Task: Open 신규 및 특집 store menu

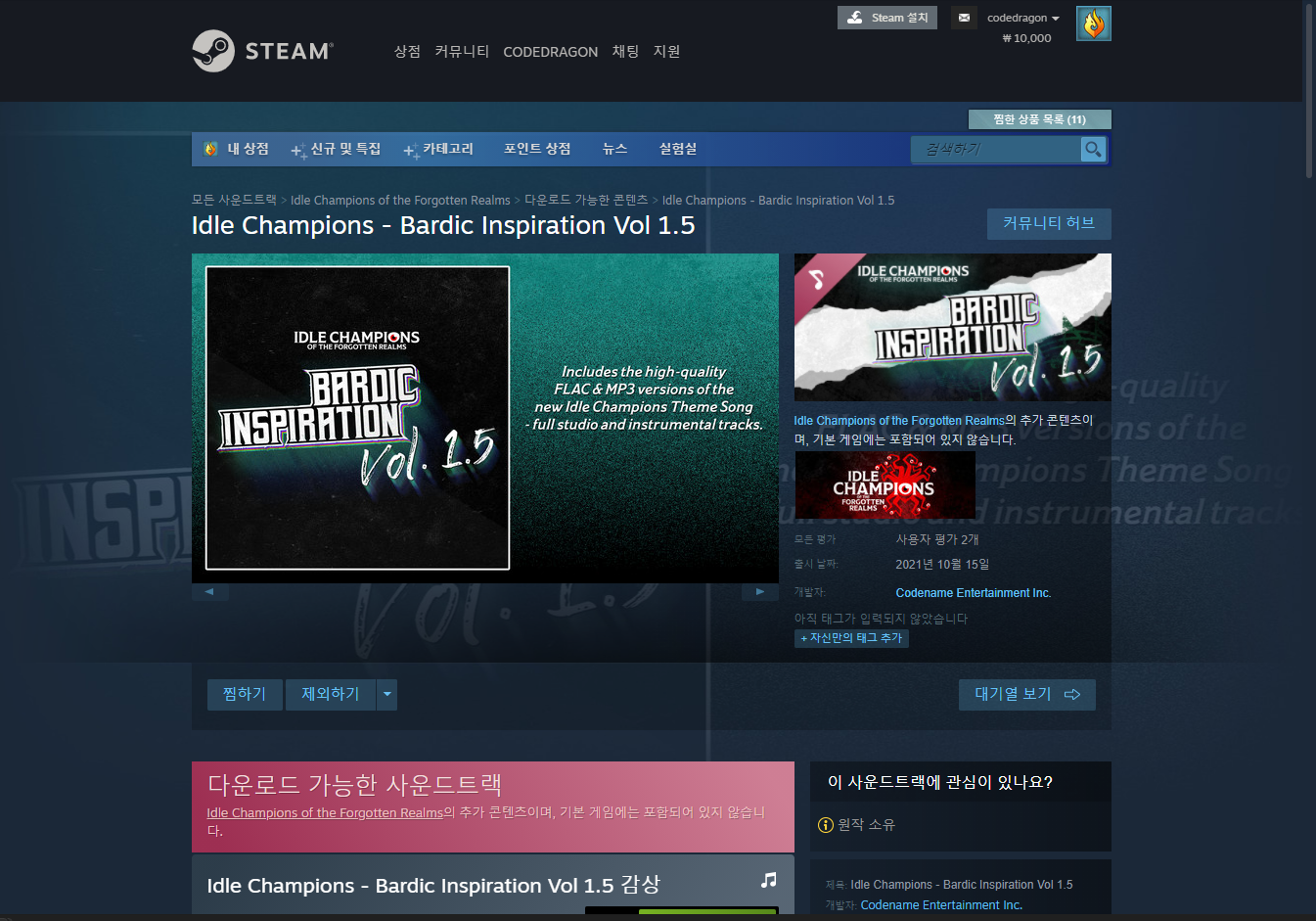Action: click(336, 149)
